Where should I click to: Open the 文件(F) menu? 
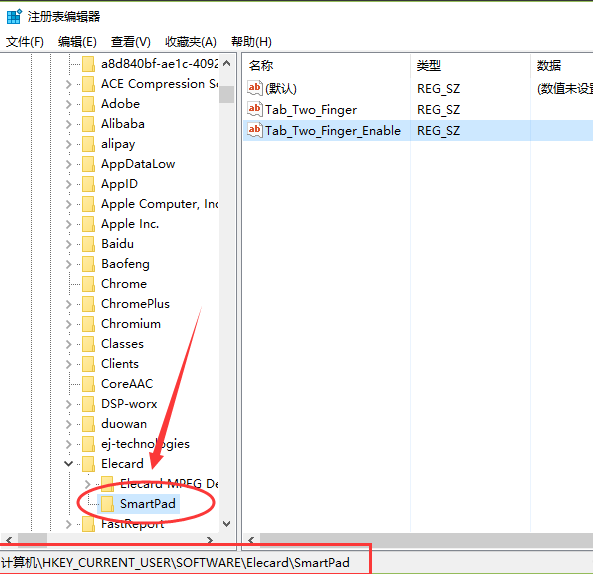tap(25, 42)
